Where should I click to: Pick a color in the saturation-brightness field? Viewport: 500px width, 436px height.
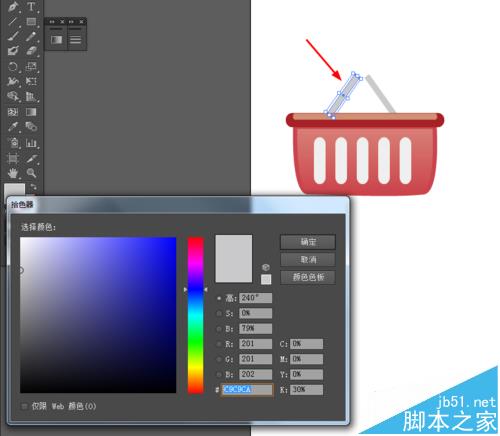(x=98, y=315)
